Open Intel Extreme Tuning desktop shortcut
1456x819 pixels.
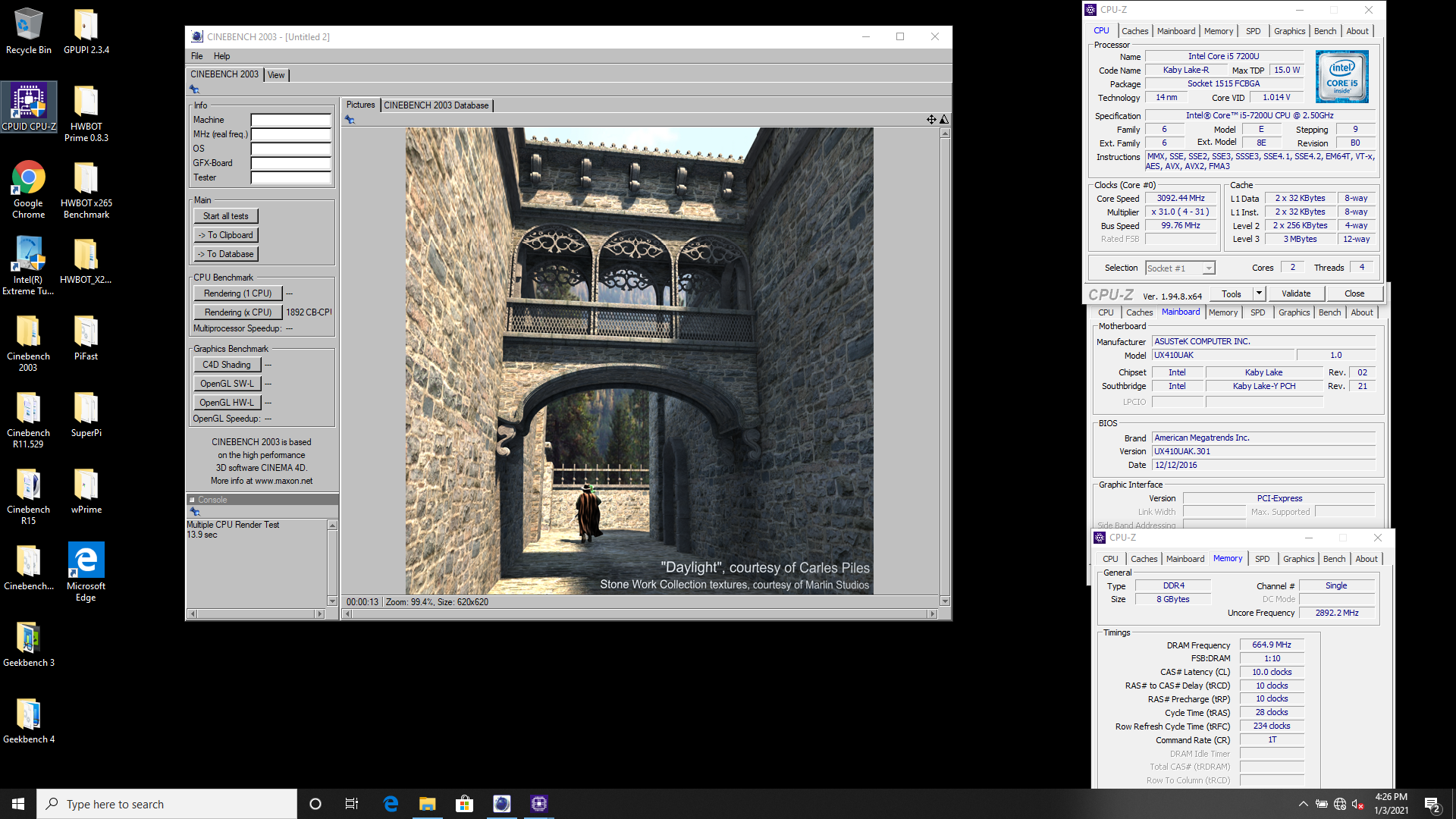(29, 266)
